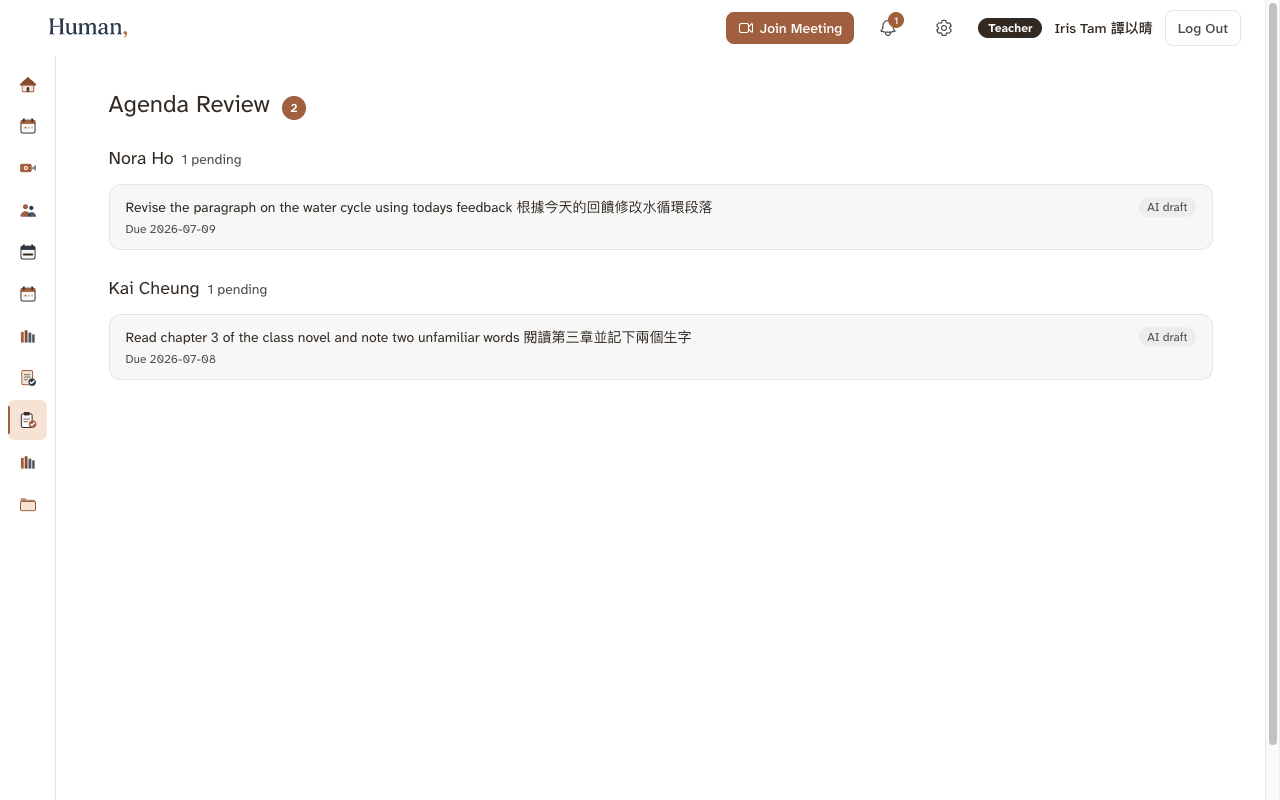The image size is (1280, 800).
Task: Open the notifications bell
Action: point(888,28)
